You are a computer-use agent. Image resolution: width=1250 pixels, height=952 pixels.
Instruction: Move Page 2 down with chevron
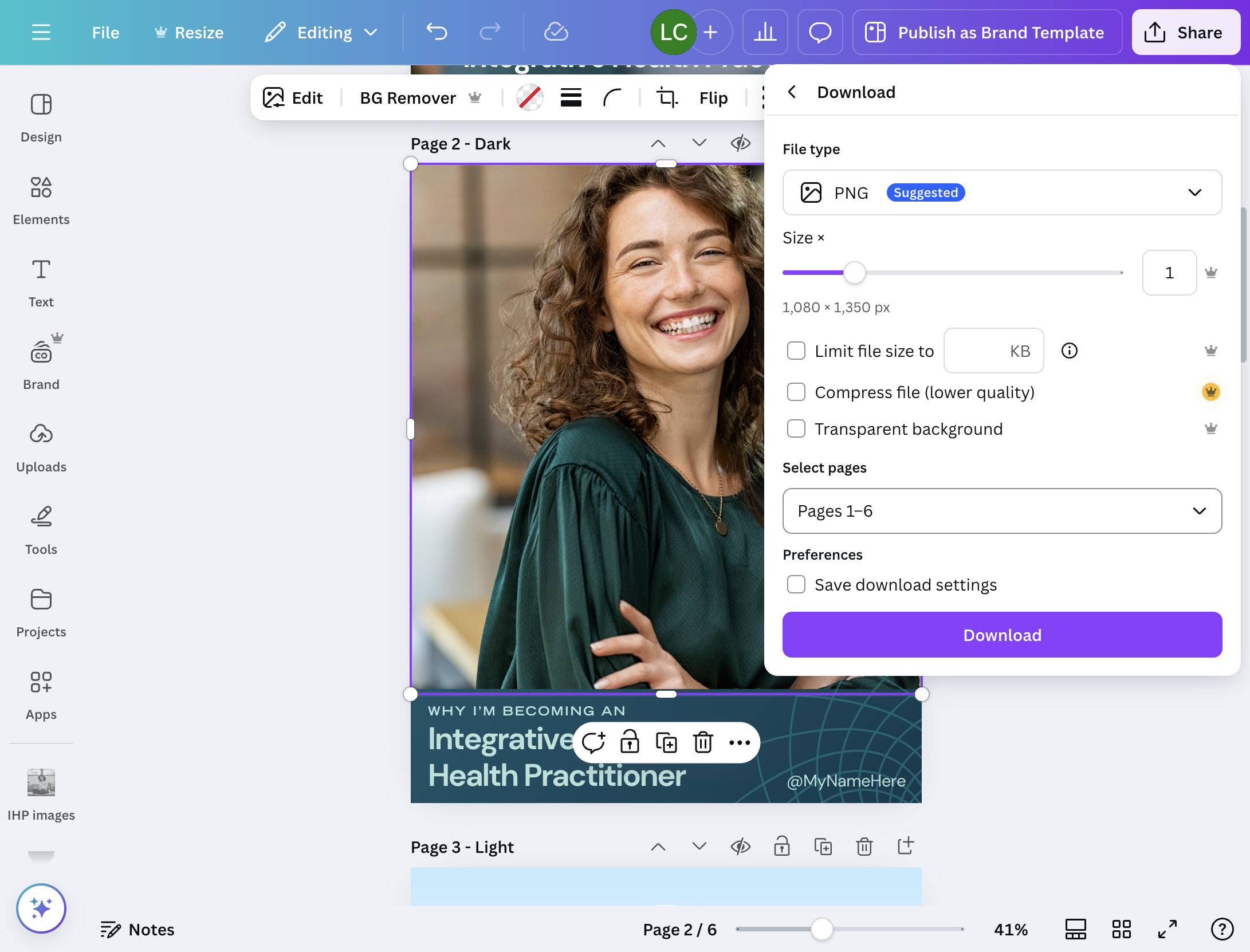click(x=699, y=143)
